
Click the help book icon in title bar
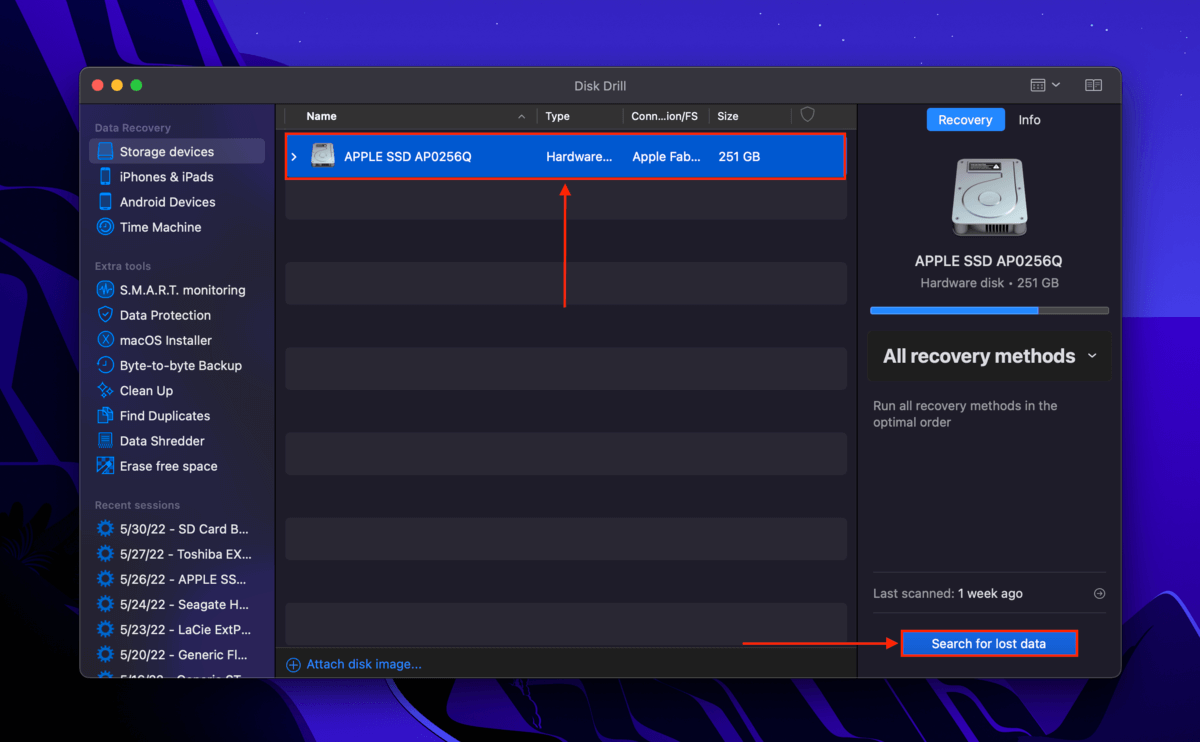(1093, 86)
